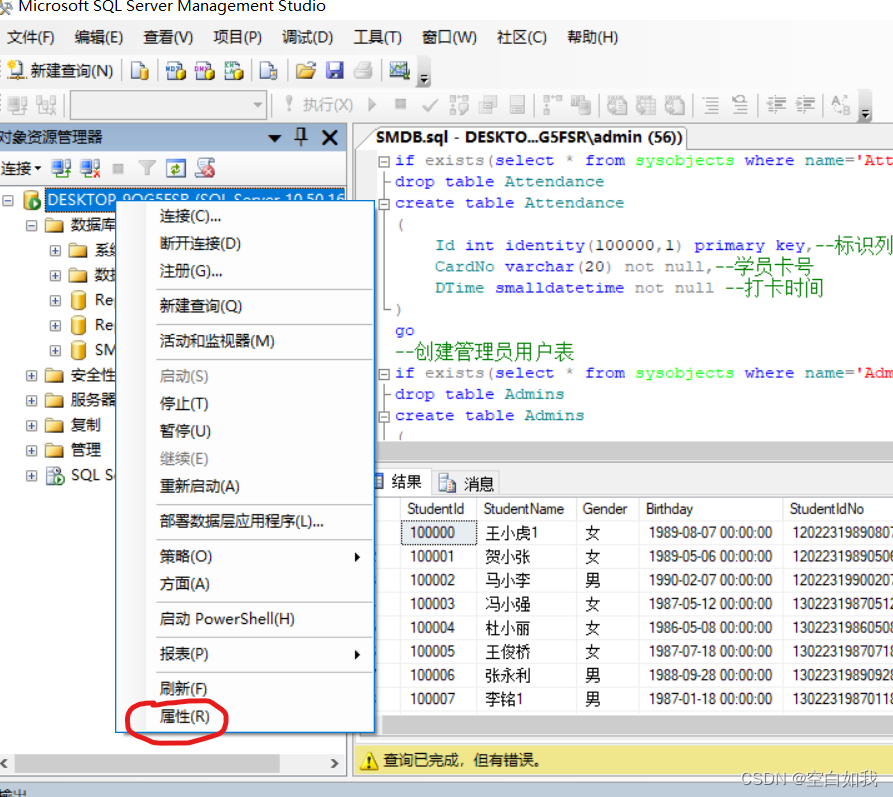Open the Policies (策略) submenu
The width and height of the screenshot is (893, 797).
tap(245, 557)
